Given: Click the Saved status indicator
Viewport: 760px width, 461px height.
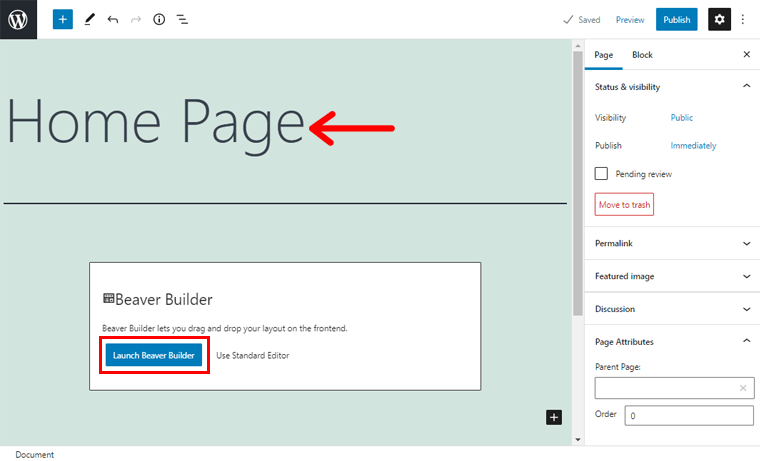Looking at the screenshot, I should (582, 20).
